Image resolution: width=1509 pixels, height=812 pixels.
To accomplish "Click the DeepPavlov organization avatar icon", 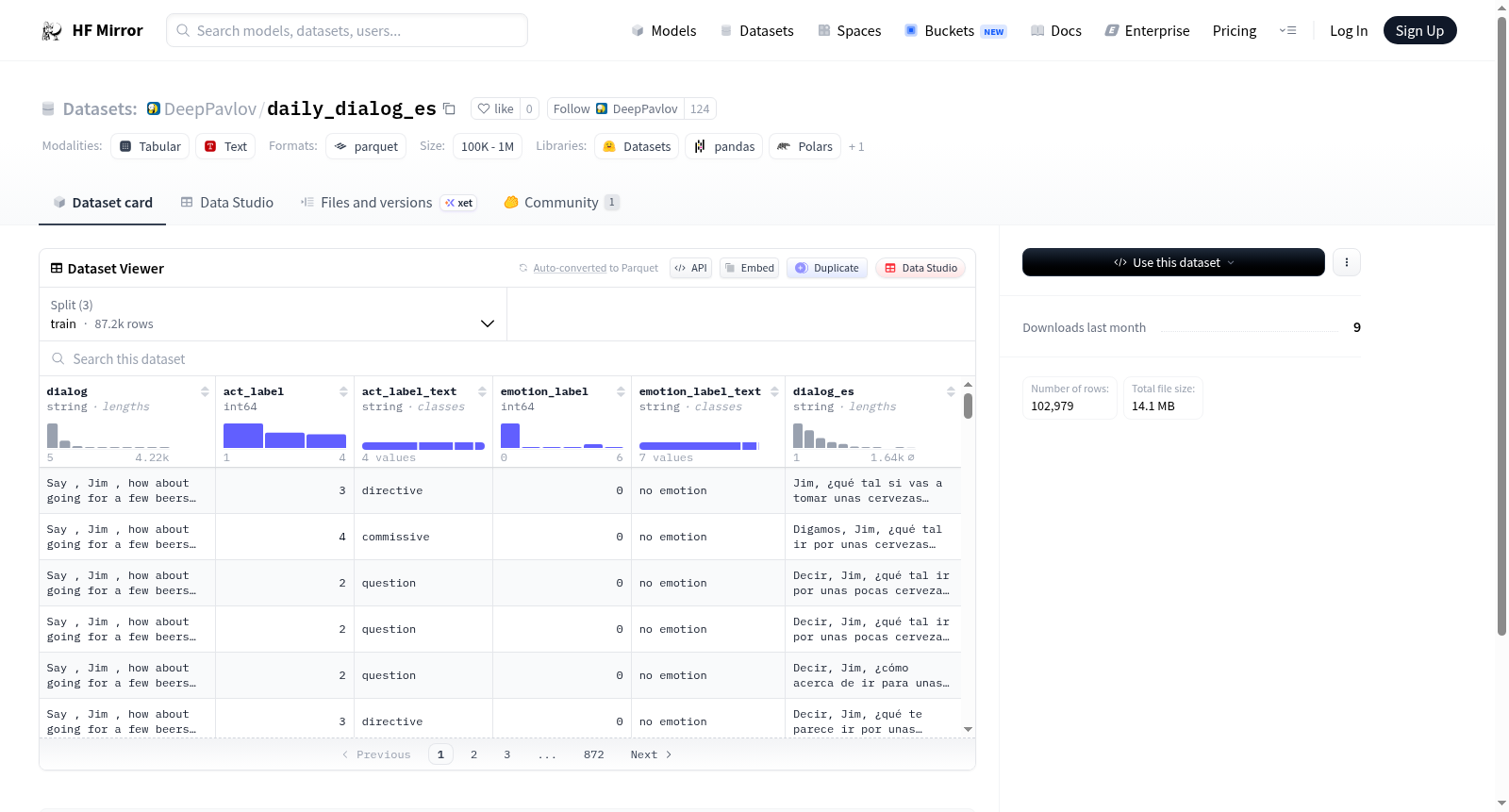I will click(x=154, y=108).
